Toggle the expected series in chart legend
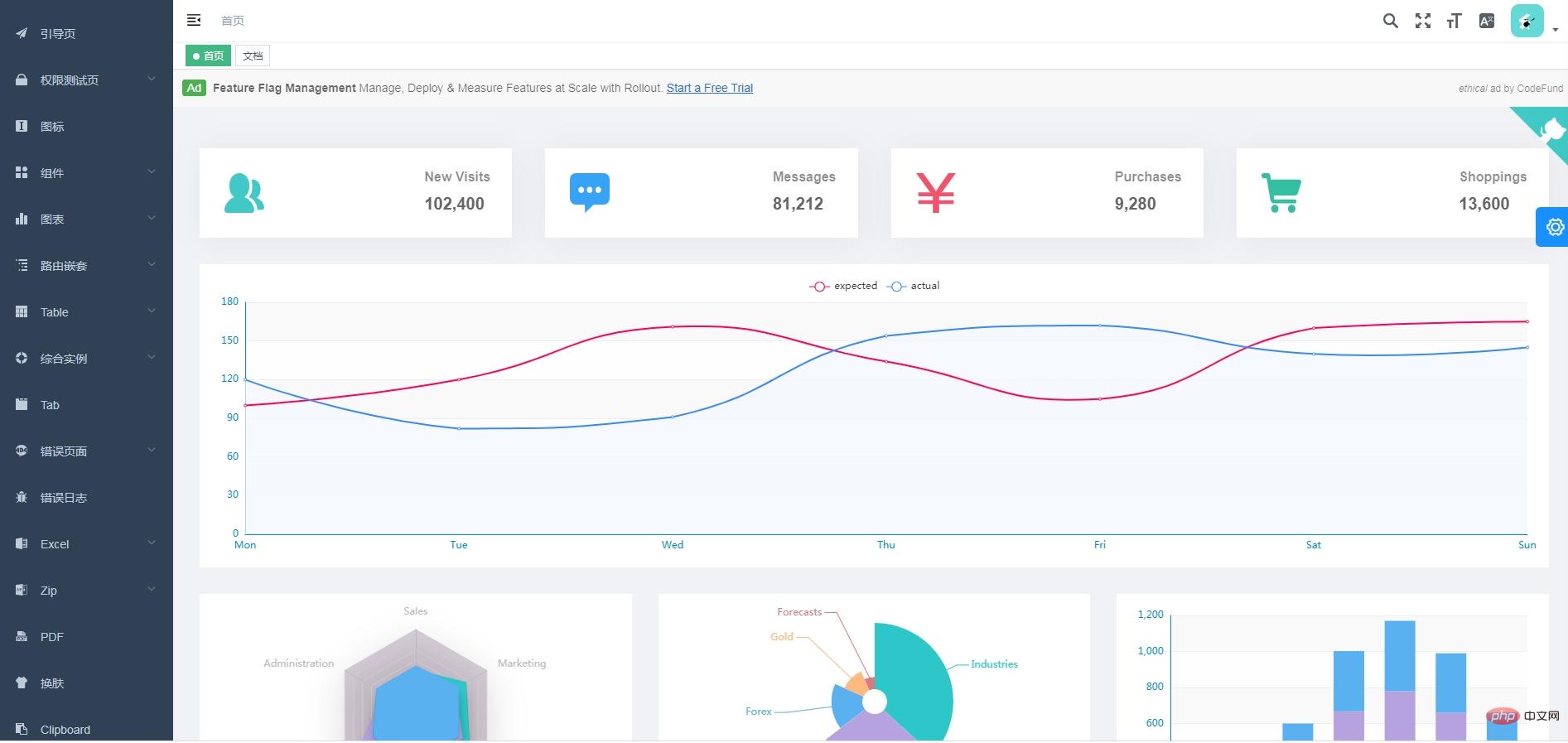The image size is (1568, 743). pyautogui.click(x=843, y=286)
